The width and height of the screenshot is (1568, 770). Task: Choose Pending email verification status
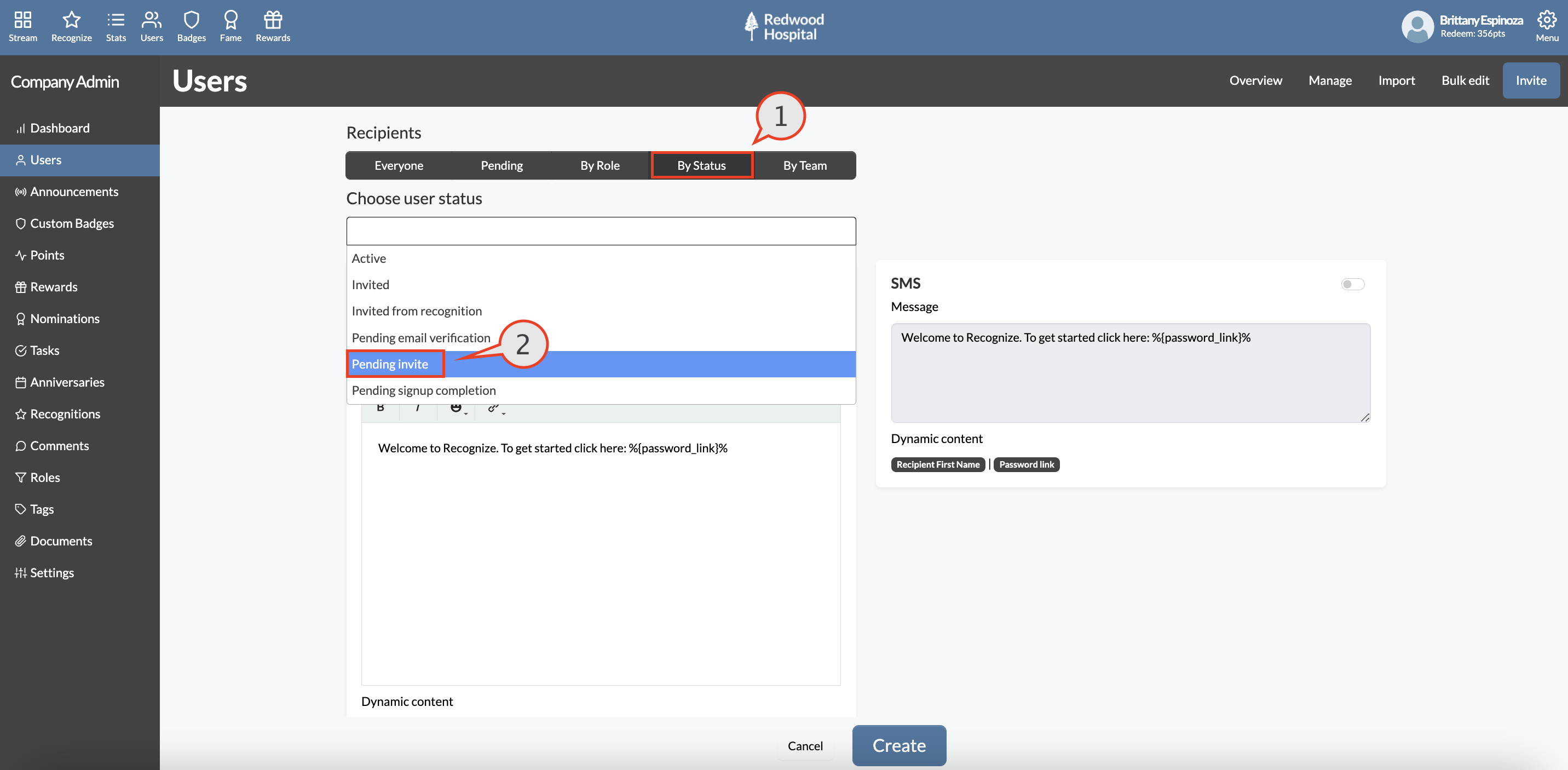[601, 338]
